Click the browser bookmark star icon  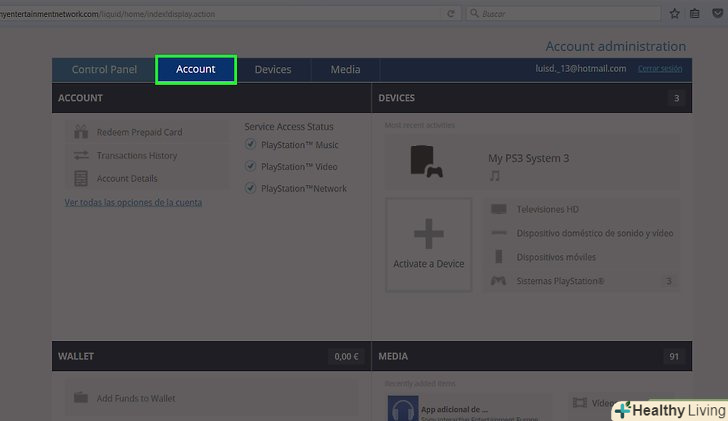(x=675, y=14)
